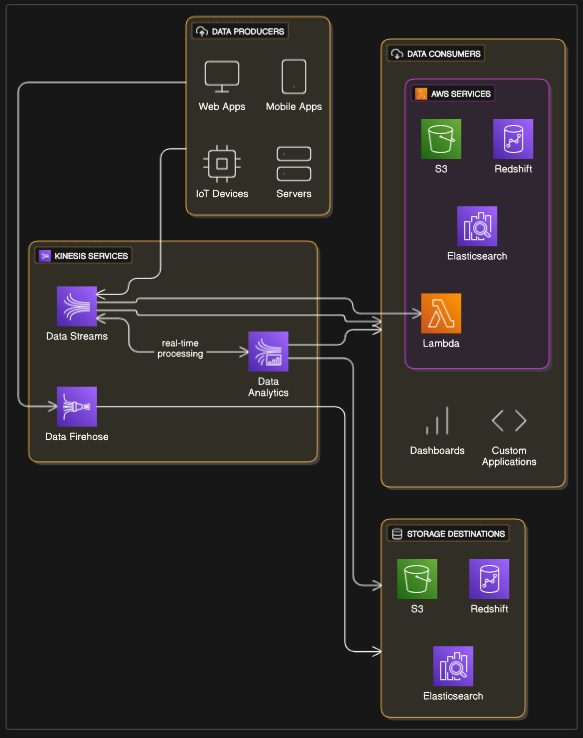
Task: Select Elasticsearch icon in AWS Services group
Action: (477, 226)
